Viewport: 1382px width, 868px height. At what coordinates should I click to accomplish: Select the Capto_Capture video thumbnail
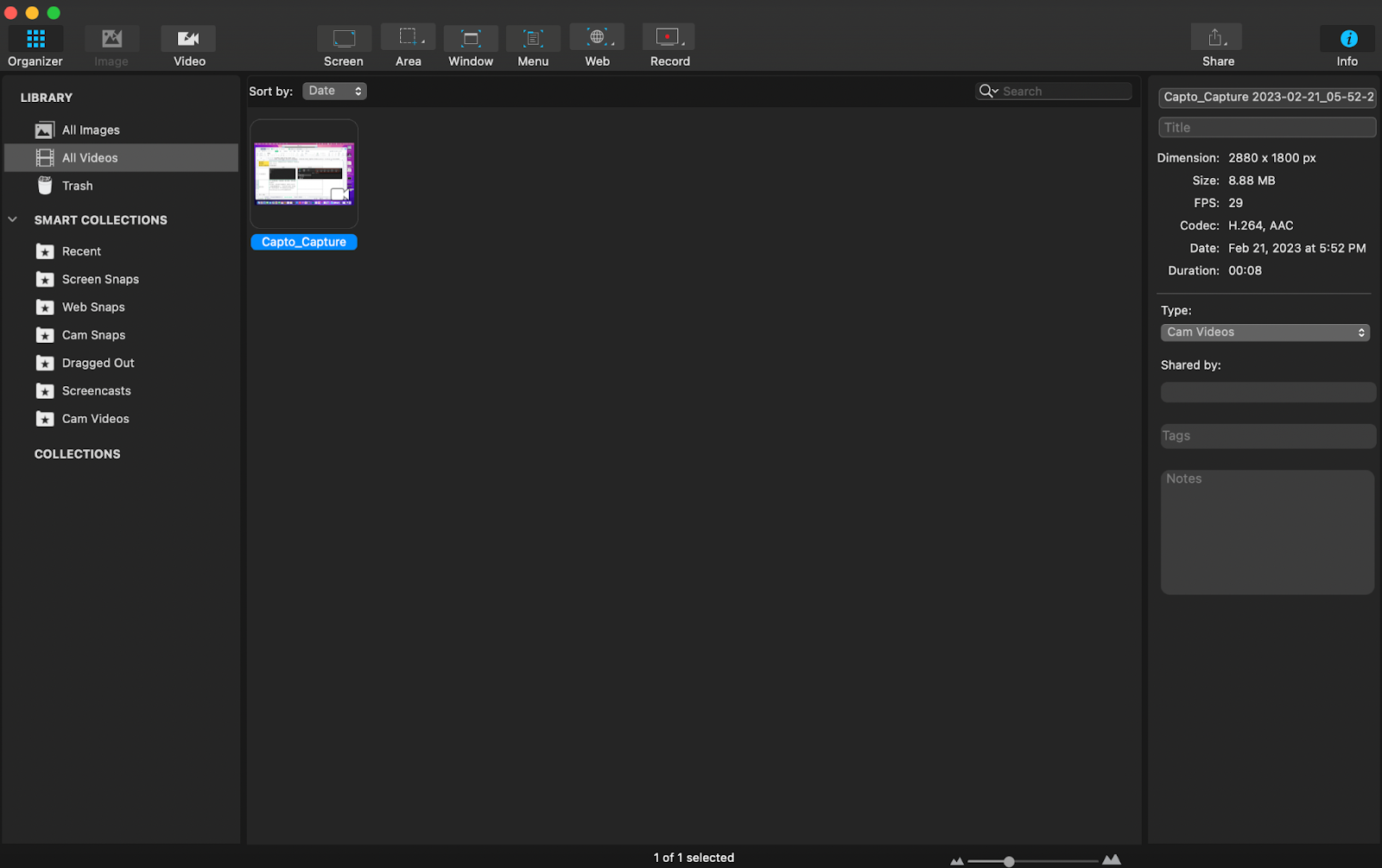click(304, 174)
